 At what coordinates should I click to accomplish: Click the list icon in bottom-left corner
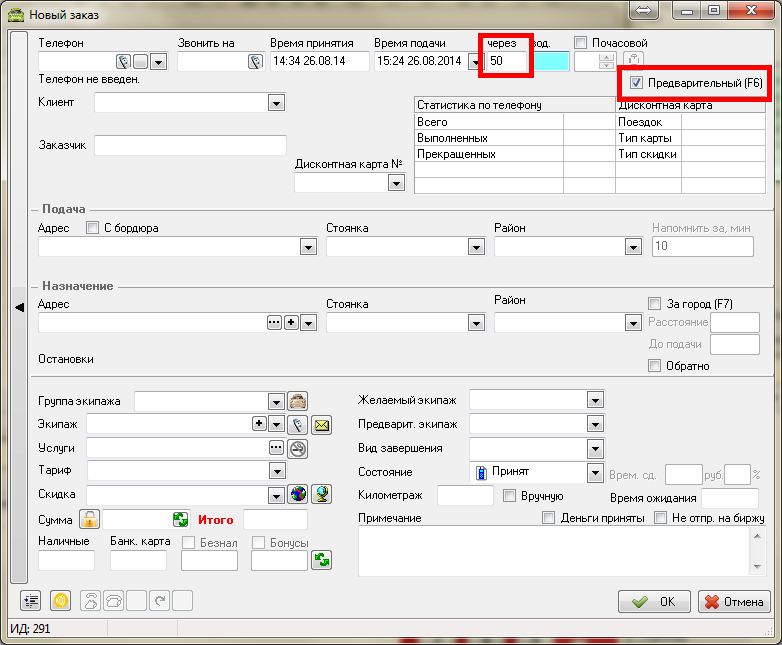(x=32, y=601)
